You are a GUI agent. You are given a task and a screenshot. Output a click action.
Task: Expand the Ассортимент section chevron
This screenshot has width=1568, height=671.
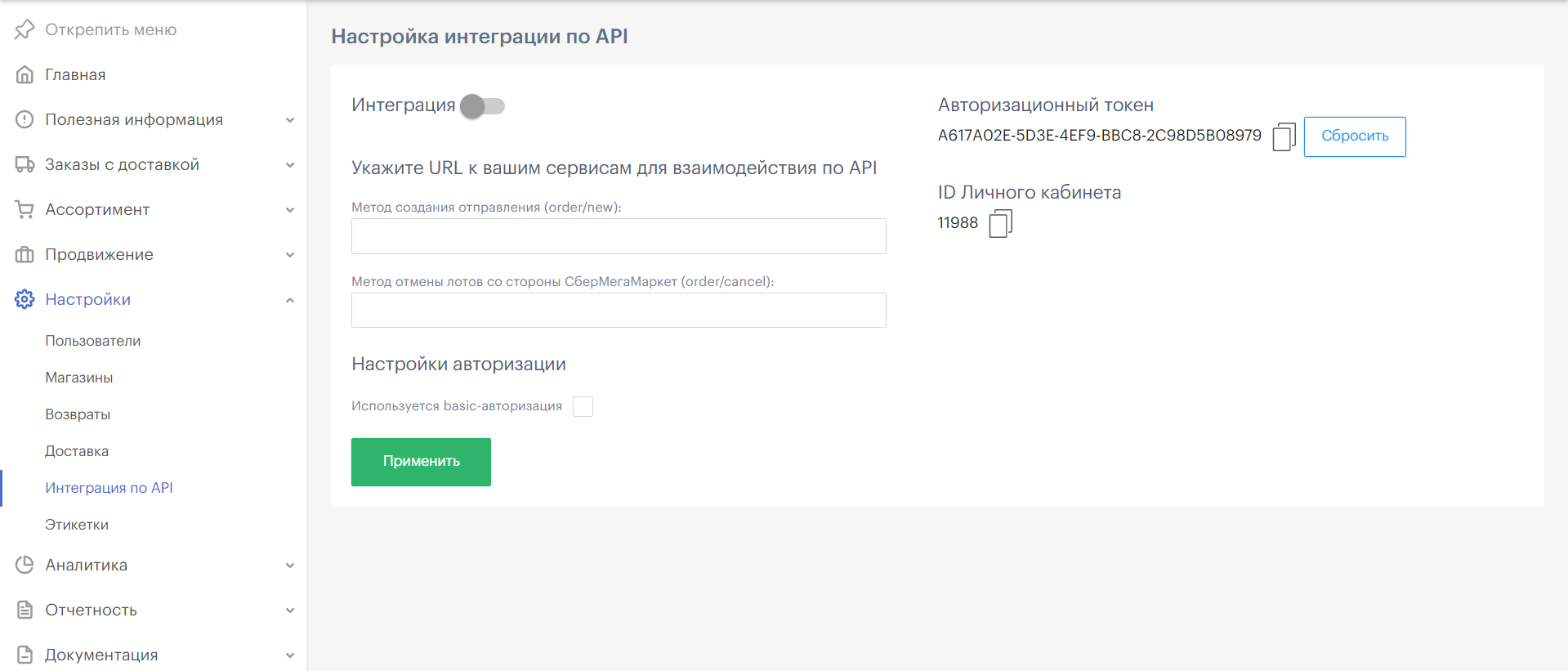pos(290,210)
